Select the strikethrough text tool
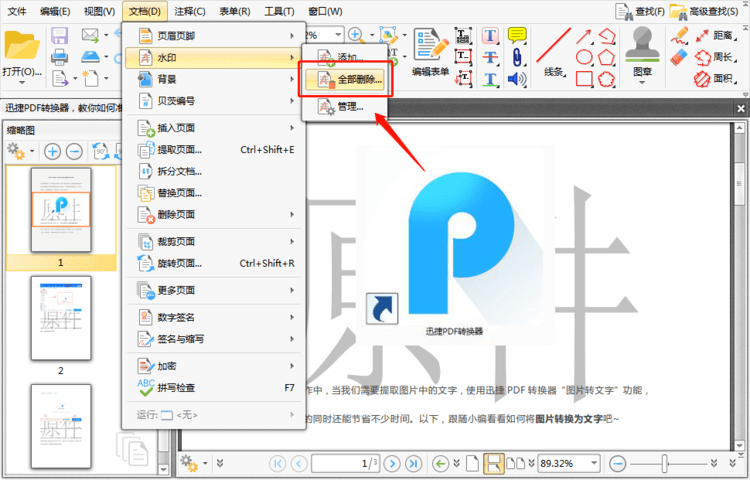 click(490, 57)
